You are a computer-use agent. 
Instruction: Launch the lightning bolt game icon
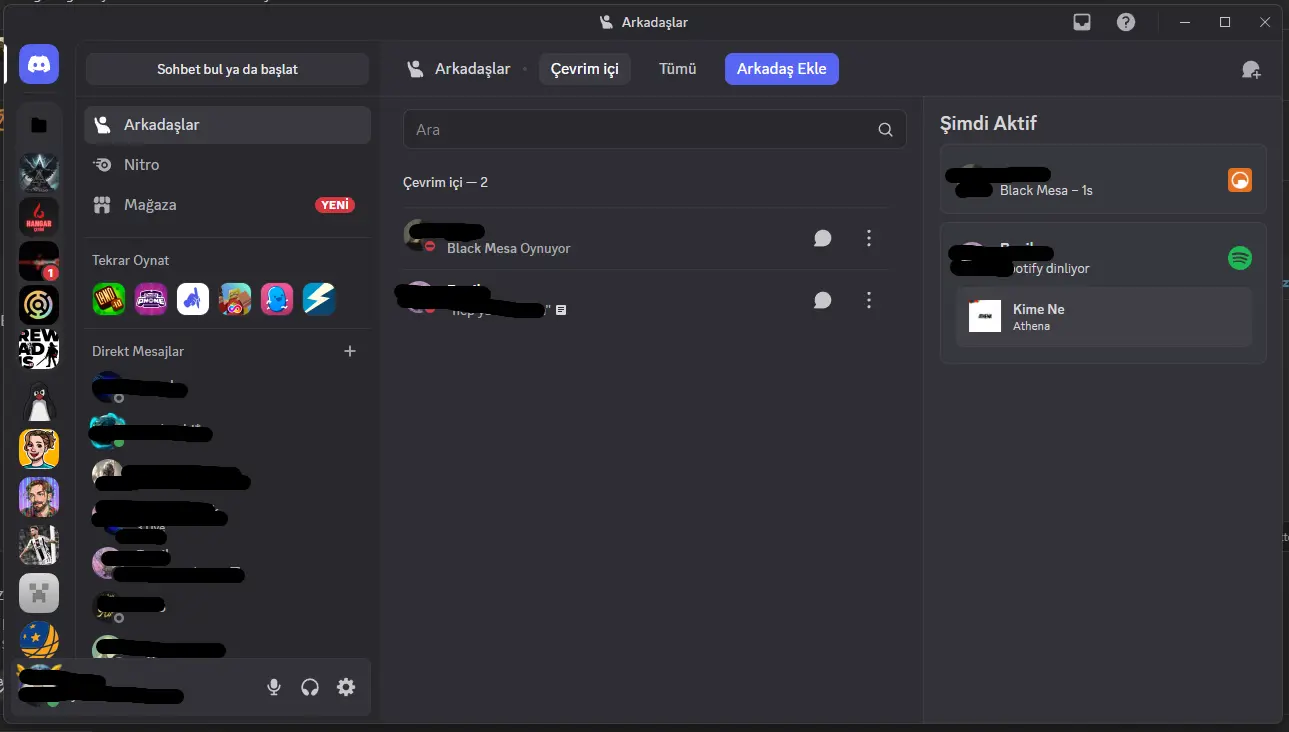tap(319, 299)
